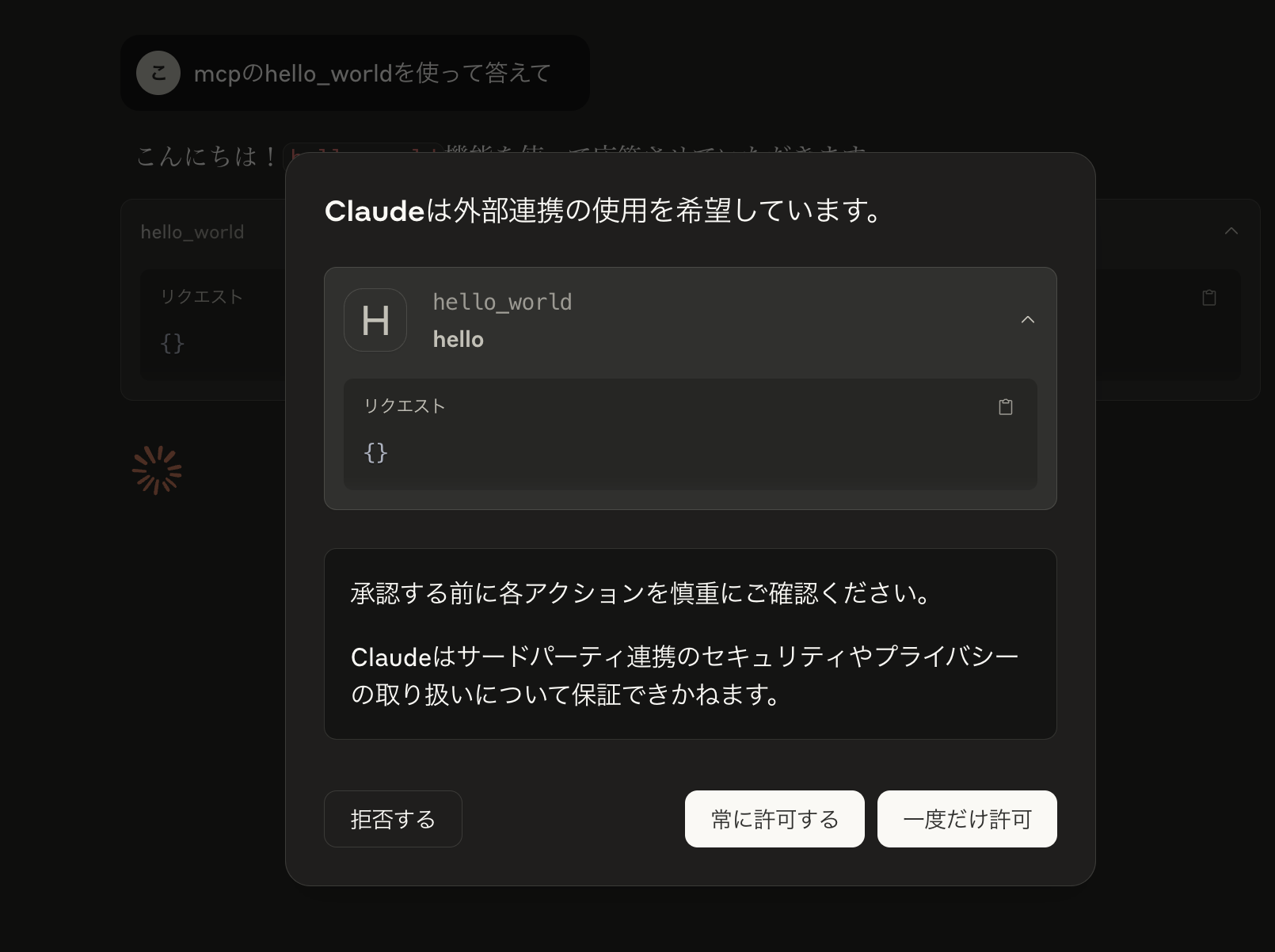The width and height of the screenshot is (1275, 952).
Task: Collapse the background hello_world tool block chevron
Action: click(1231, 231)
